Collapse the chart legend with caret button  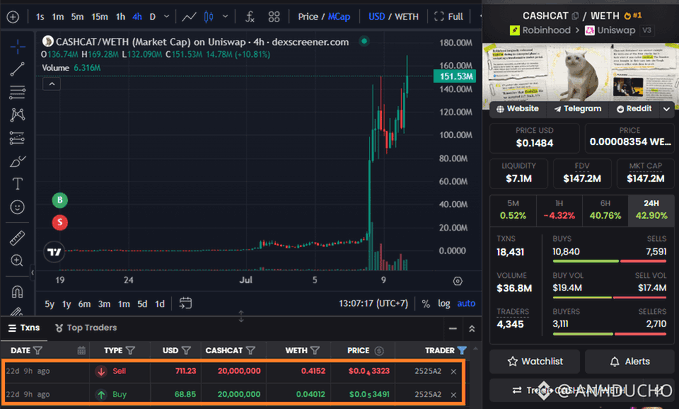click(52, 84)
